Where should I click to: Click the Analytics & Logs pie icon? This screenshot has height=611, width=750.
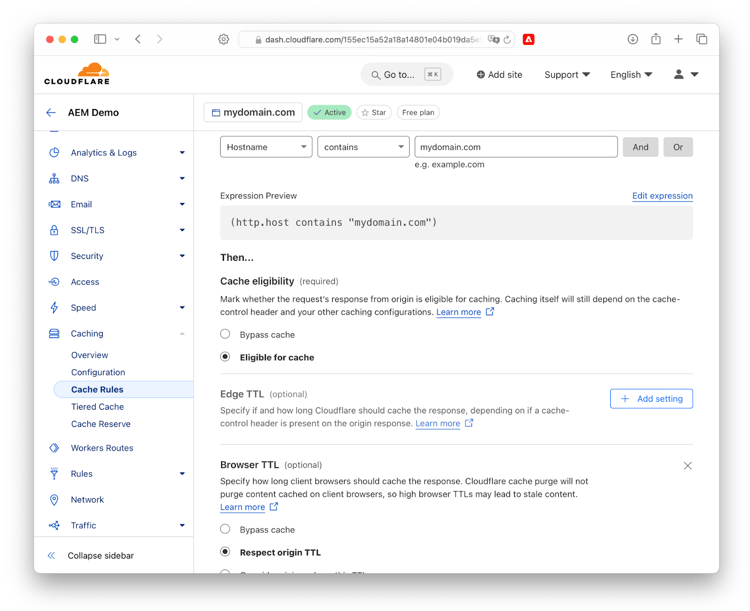point(54,153)
